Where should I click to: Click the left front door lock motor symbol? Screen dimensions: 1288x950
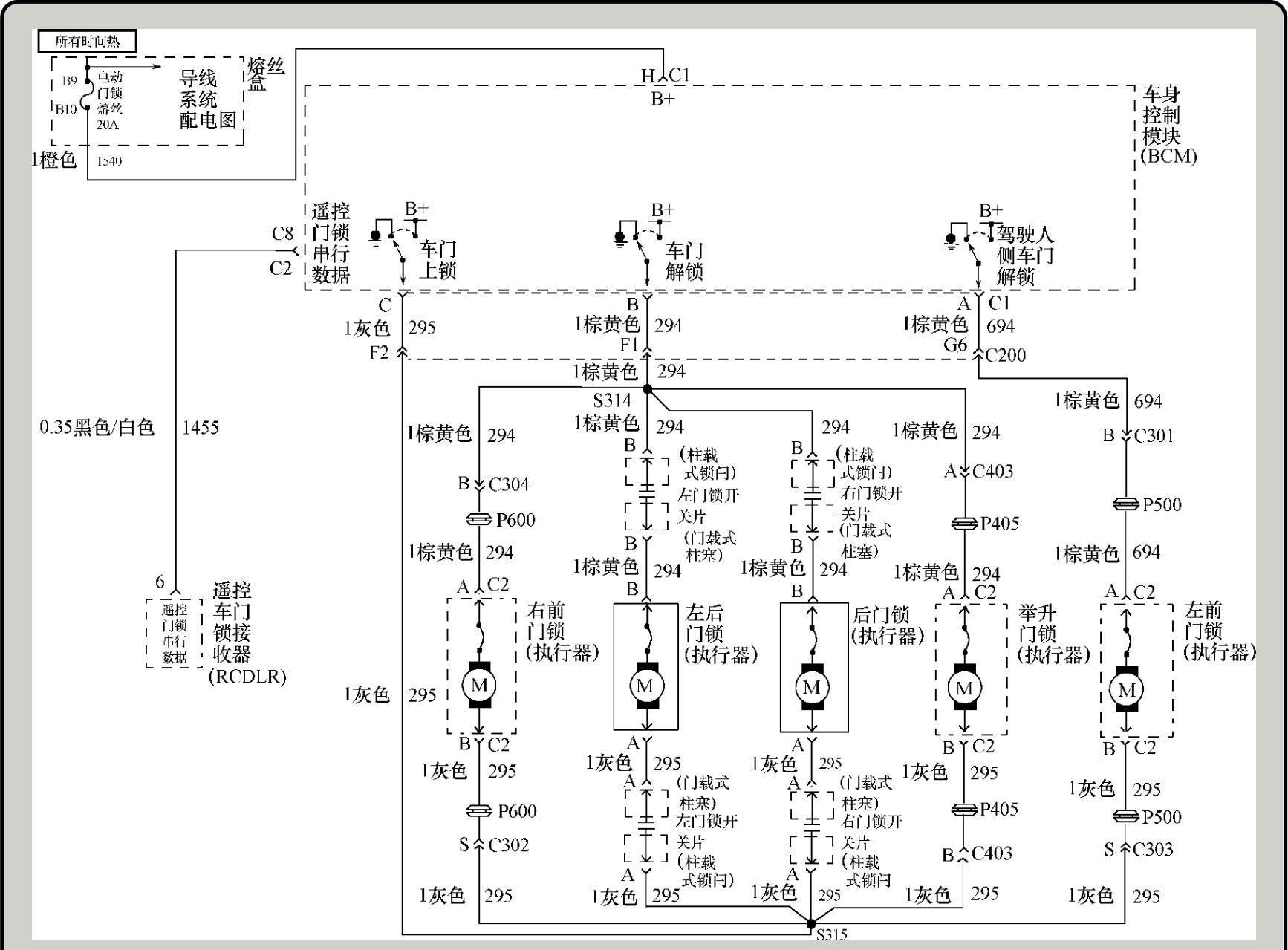click(1126, 689)
